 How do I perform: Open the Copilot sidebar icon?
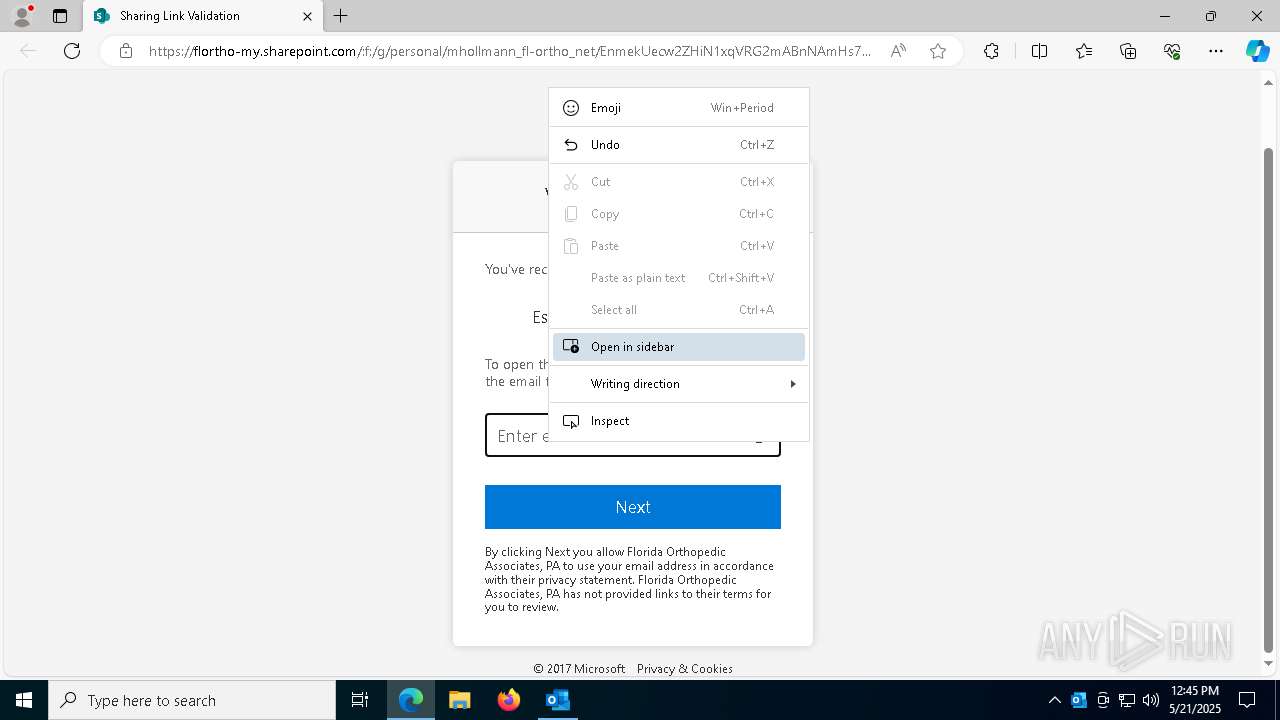click(x=1257, y=51)
